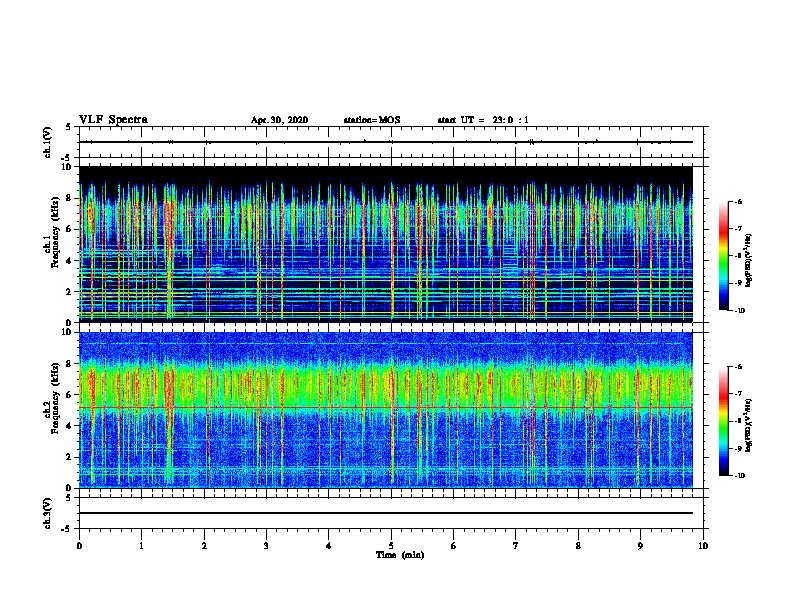
Task: Click the log(PSD) label beside ch.2 colorbar
Action: 749,425
